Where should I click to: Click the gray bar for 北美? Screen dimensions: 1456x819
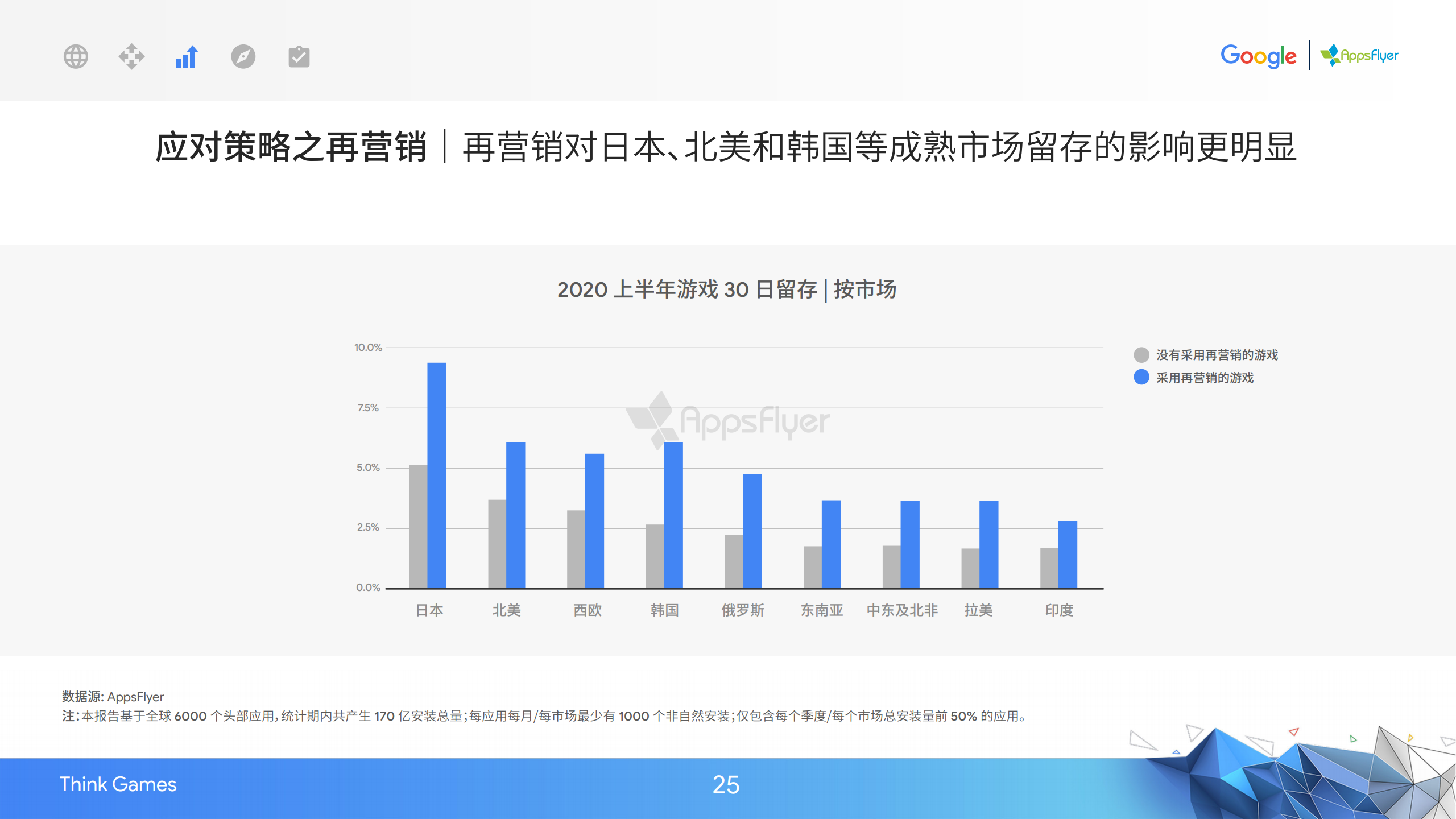(497, 544)
